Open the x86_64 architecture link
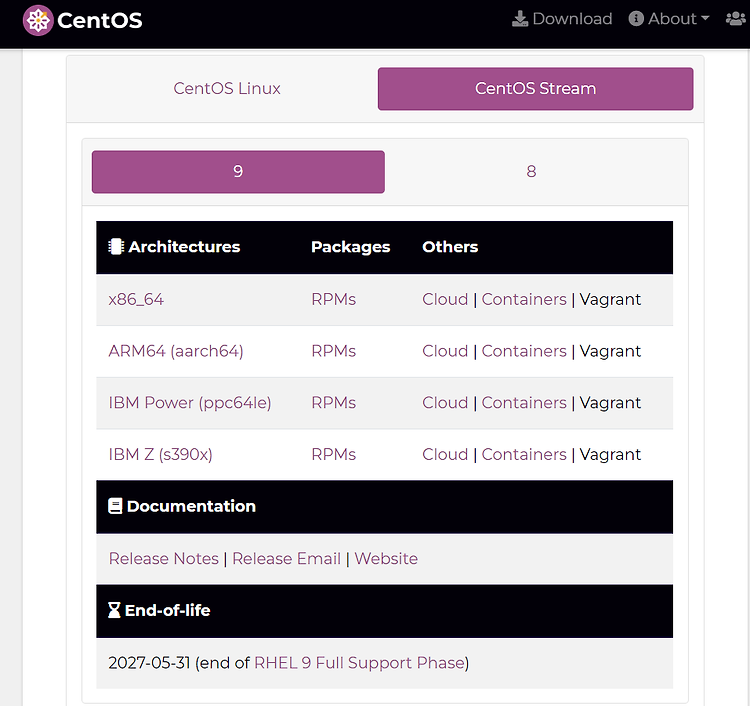The width and height of the screenshot is (750, 706). [x=136, y=299]
